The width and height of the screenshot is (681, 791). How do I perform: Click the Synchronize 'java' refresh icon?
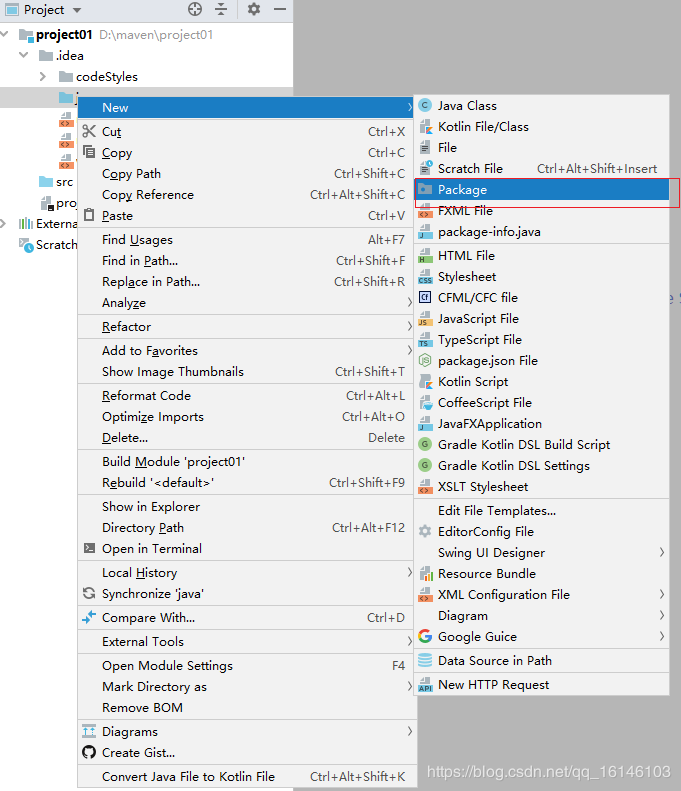tap(89, 593)
